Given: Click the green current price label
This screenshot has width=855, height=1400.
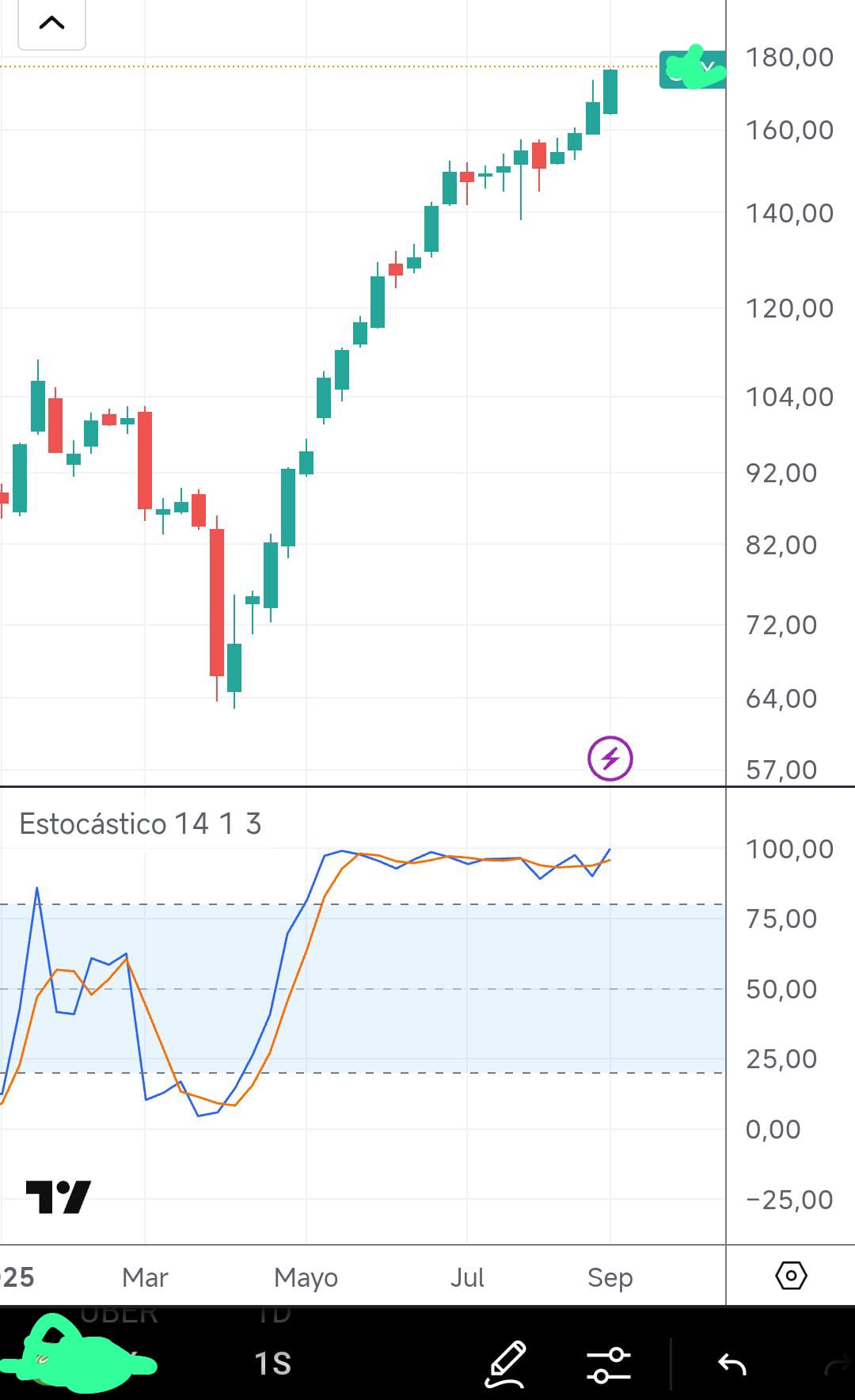Looking at the screenshot, I should pos(692,69).
